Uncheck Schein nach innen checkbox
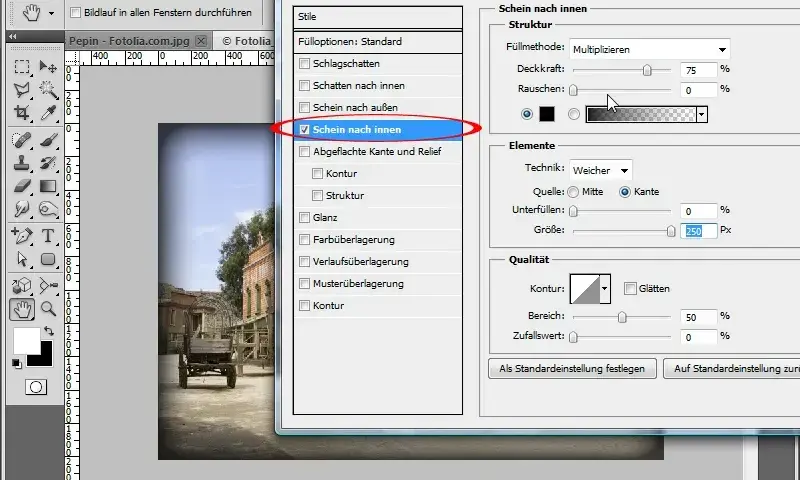 [x=305, y=130]
